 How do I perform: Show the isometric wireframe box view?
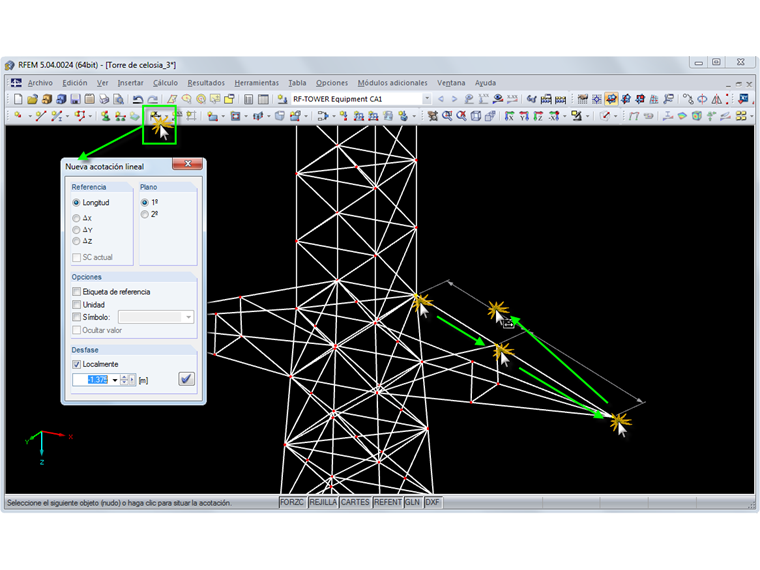476,116
